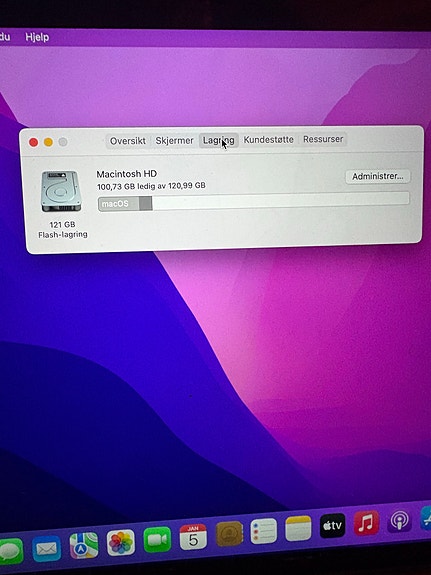Open Mail from the Dock
Image resolution: width=431 pixels, height=575 pixels.
(x=47, y=549)
